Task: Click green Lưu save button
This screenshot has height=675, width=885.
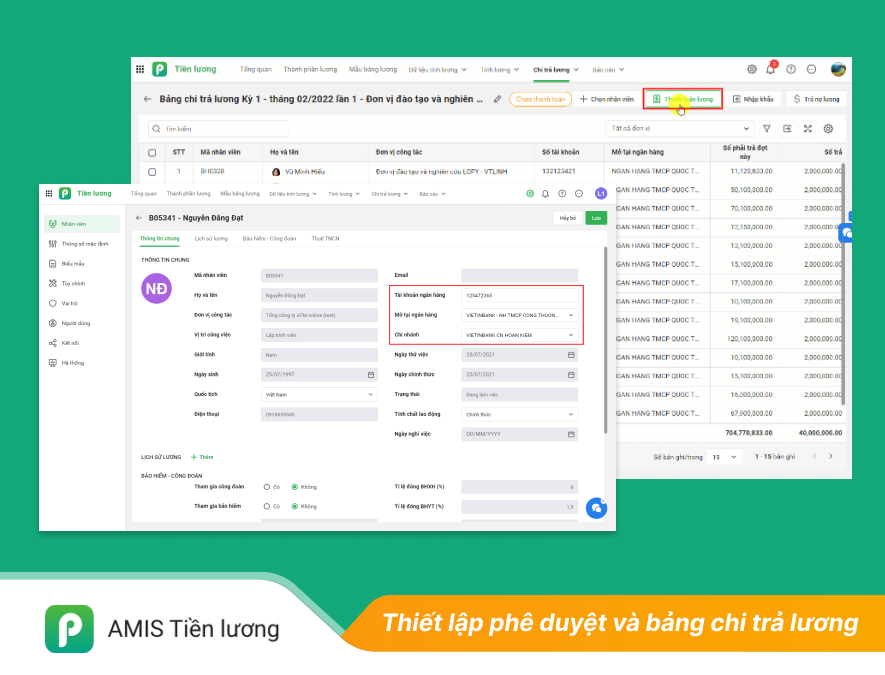Action: [596, 218]
